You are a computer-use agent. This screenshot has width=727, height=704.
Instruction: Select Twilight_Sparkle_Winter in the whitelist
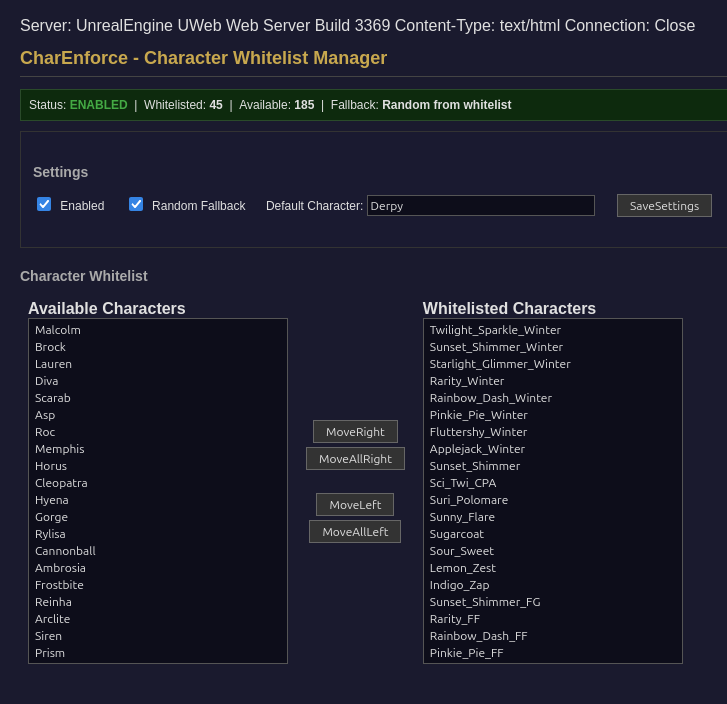pos(553,330)
